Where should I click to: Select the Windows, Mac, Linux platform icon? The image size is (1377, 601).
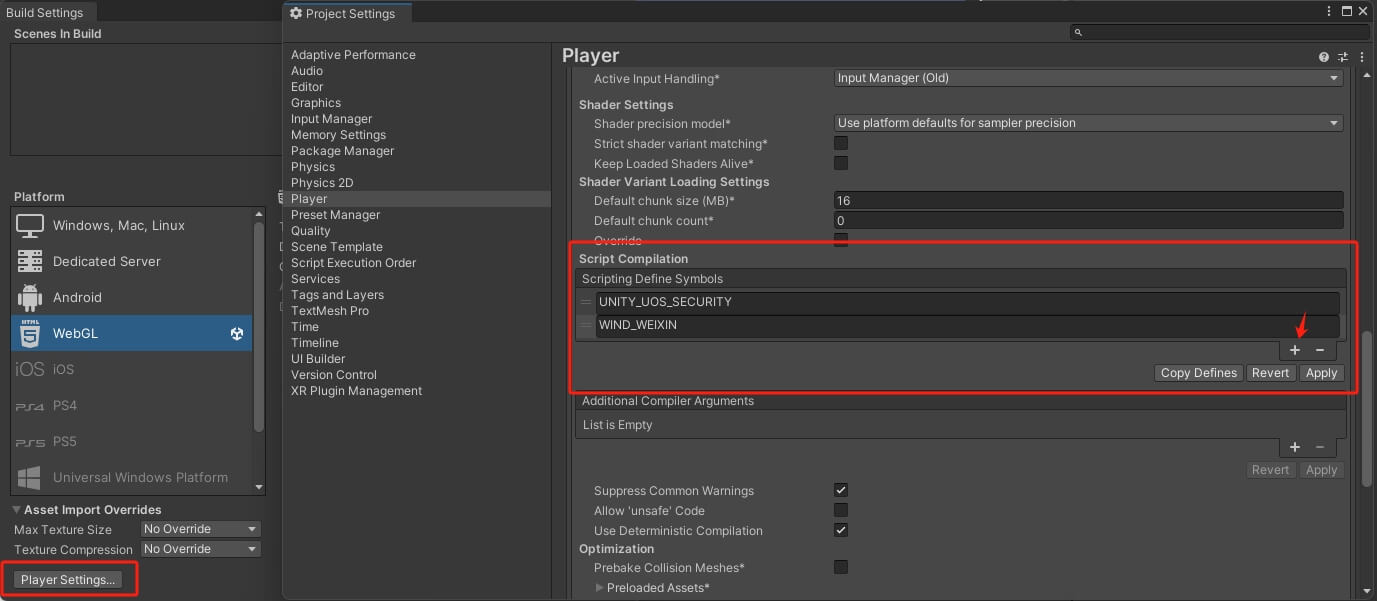pos(30,226)
